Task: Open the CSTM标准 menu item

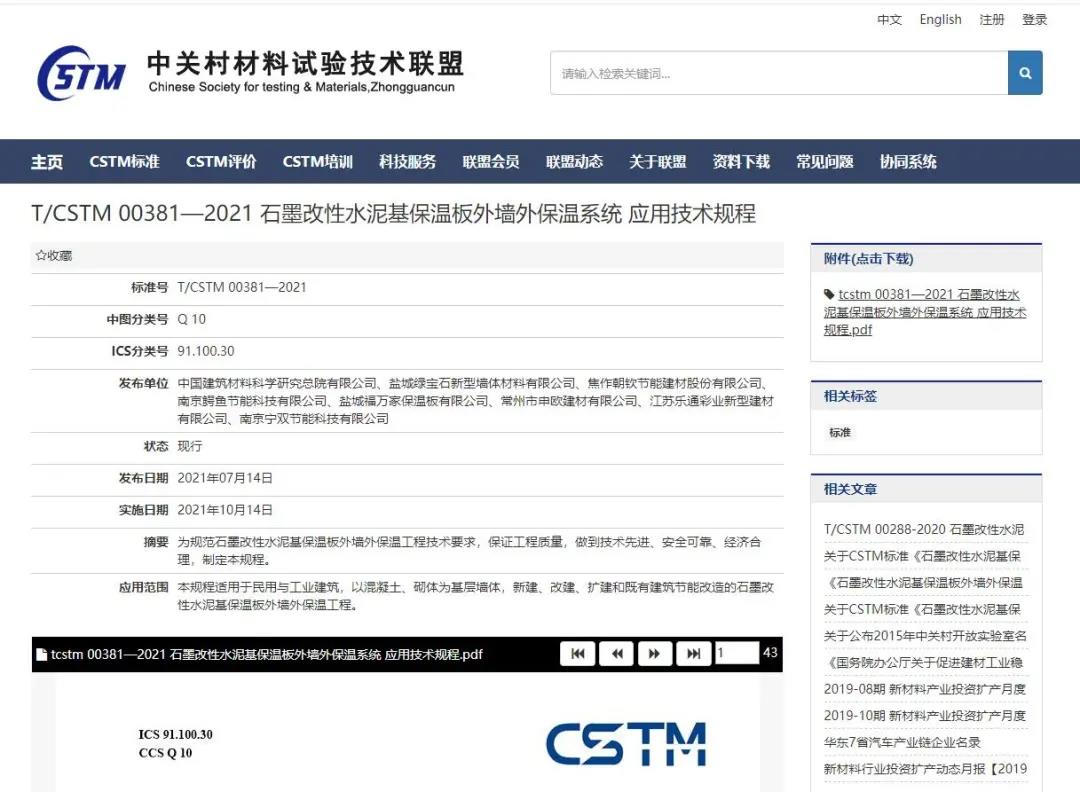Action: pos(124,162)
